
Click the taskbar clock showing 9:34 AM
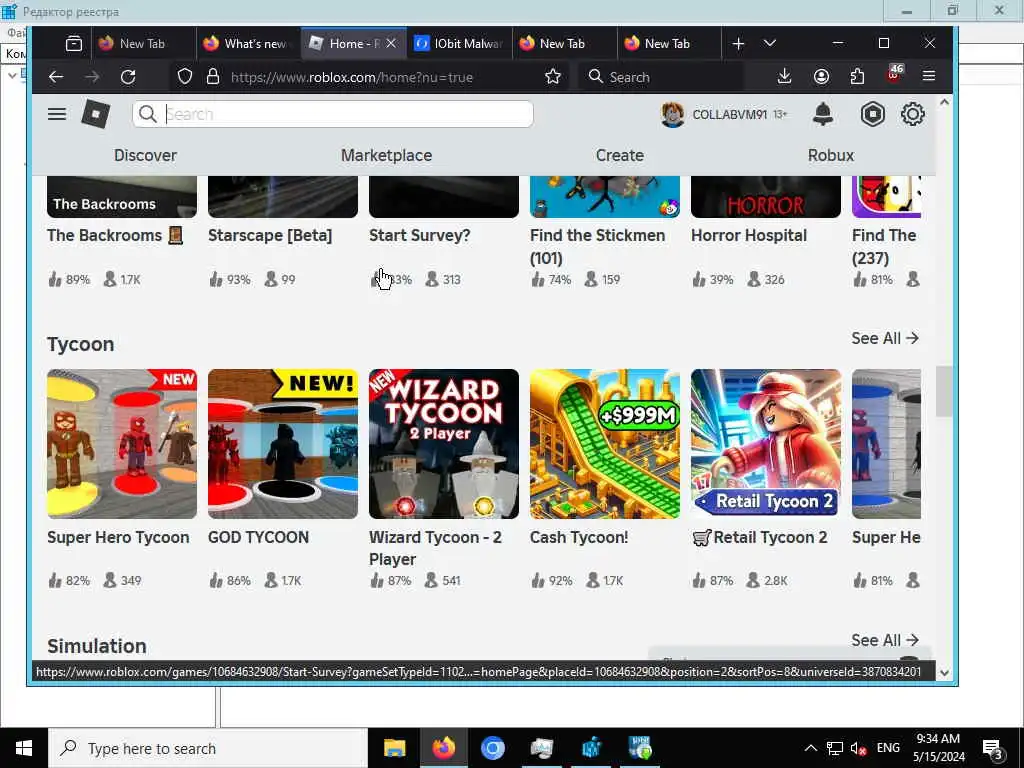pyautogui.click(x=938, y=748)
